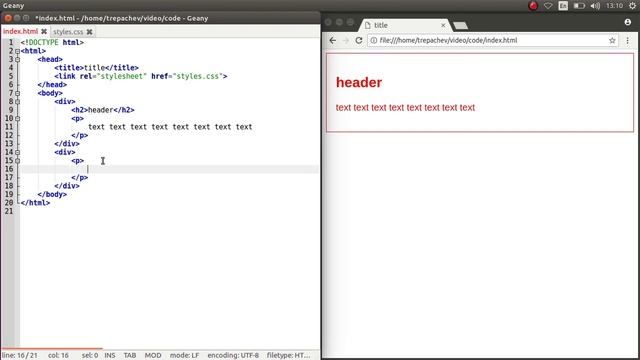
Task: Click the closing html tag on line 20
Action: click(36, 203)
